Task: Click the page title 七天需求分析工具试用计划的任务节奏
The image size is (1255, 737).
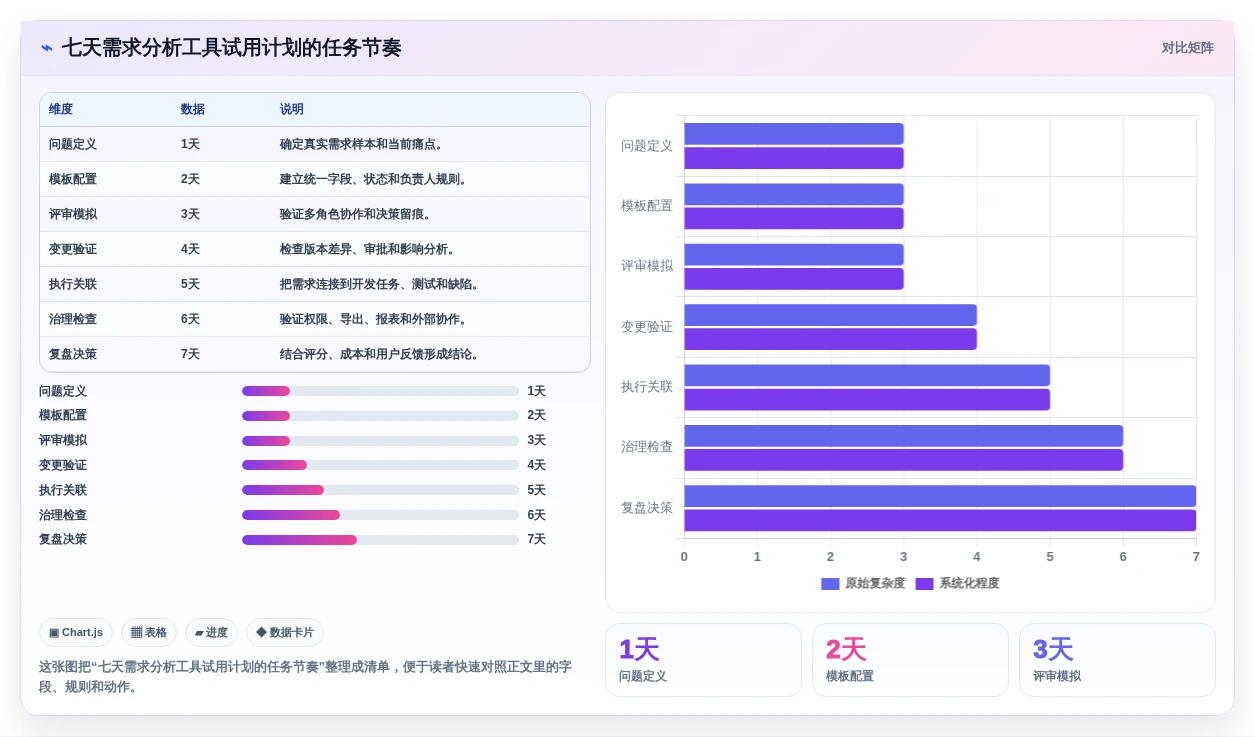Action: [231, 48]
